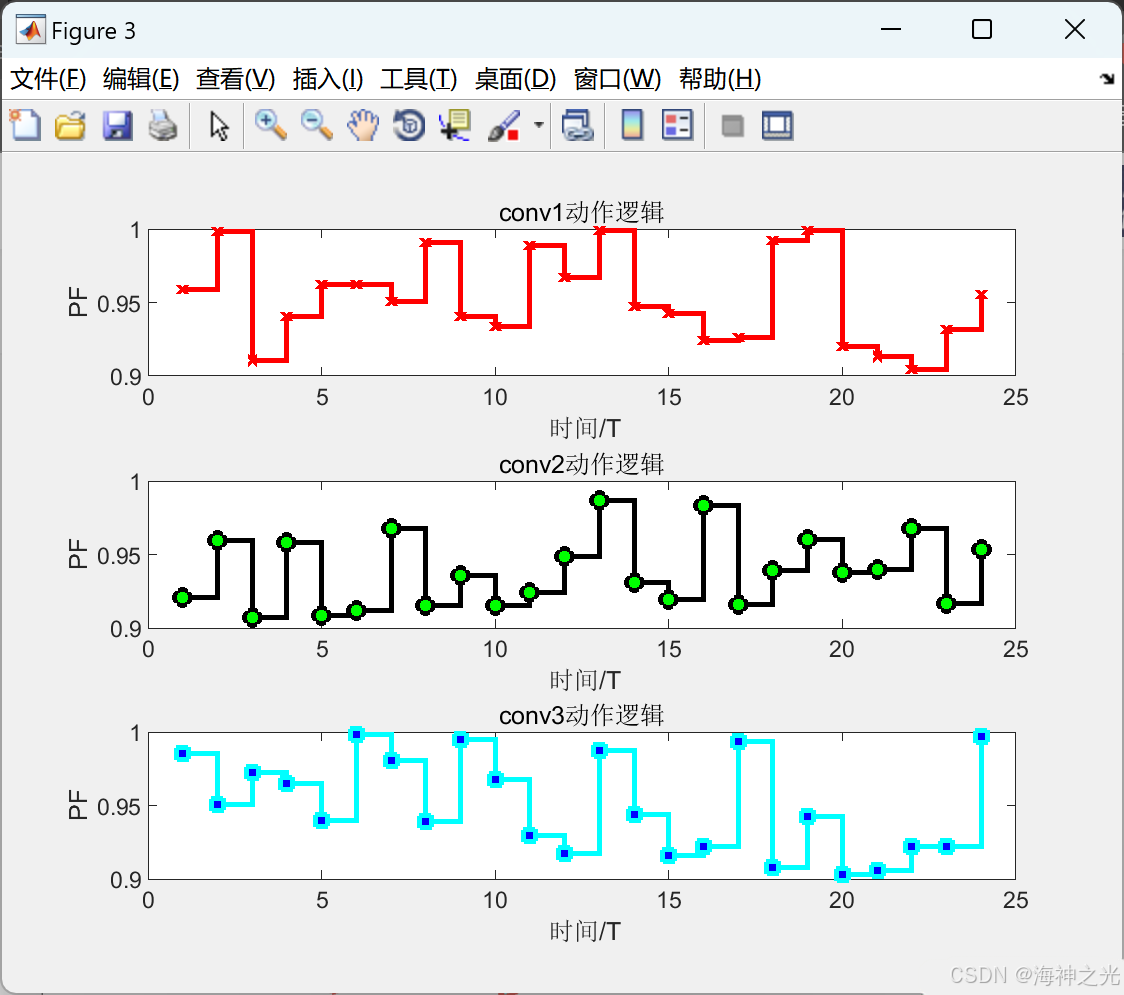Select the Edit Plot arrow tool
The height and width of the screenshot is (995, 1124).
pos(219,126)
